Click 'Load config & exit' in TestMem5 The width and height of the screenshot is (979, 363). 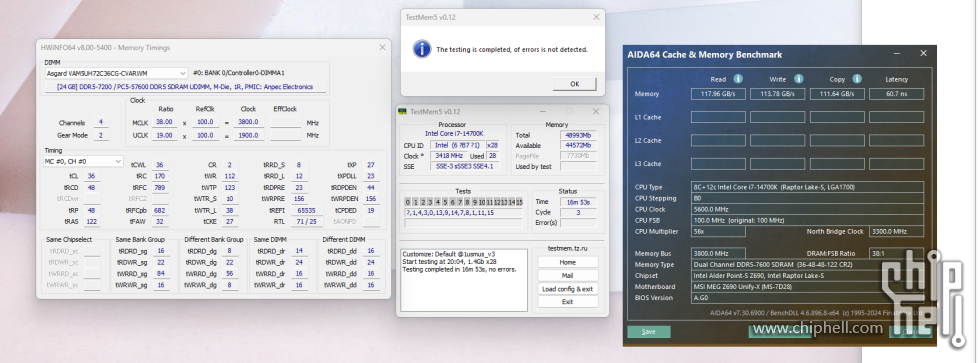point(567,289)
